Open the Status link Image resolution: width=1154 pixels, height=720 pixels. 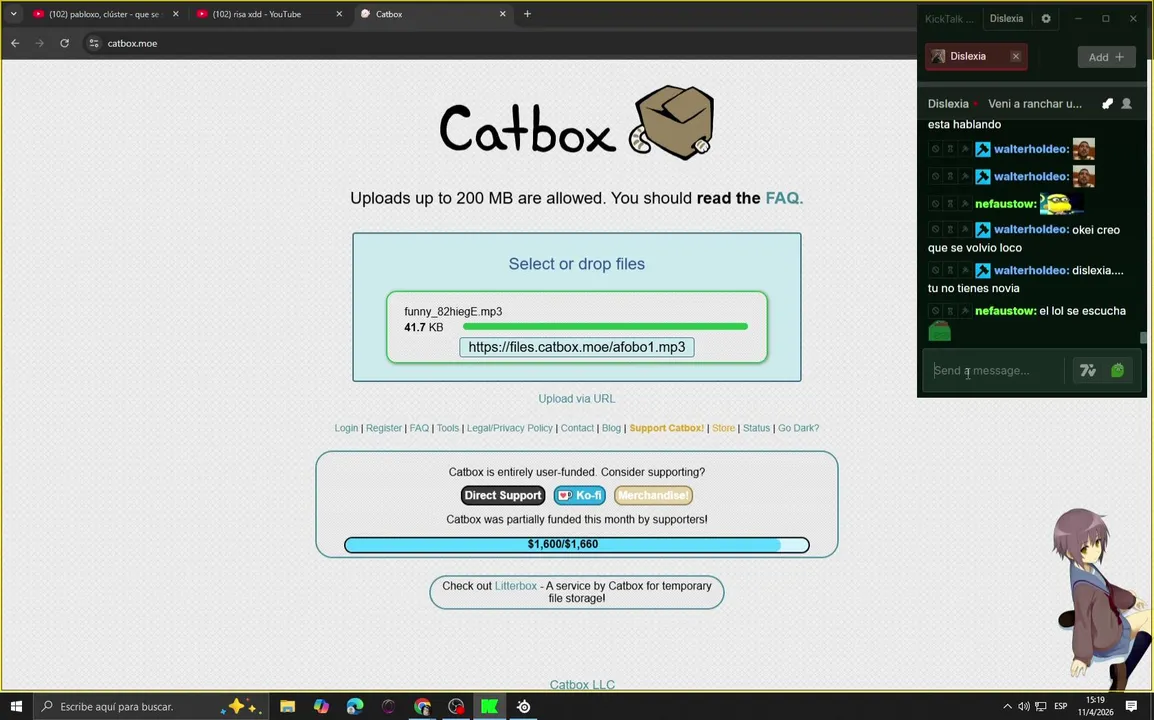pyautogui.click(x=756, y=428)
